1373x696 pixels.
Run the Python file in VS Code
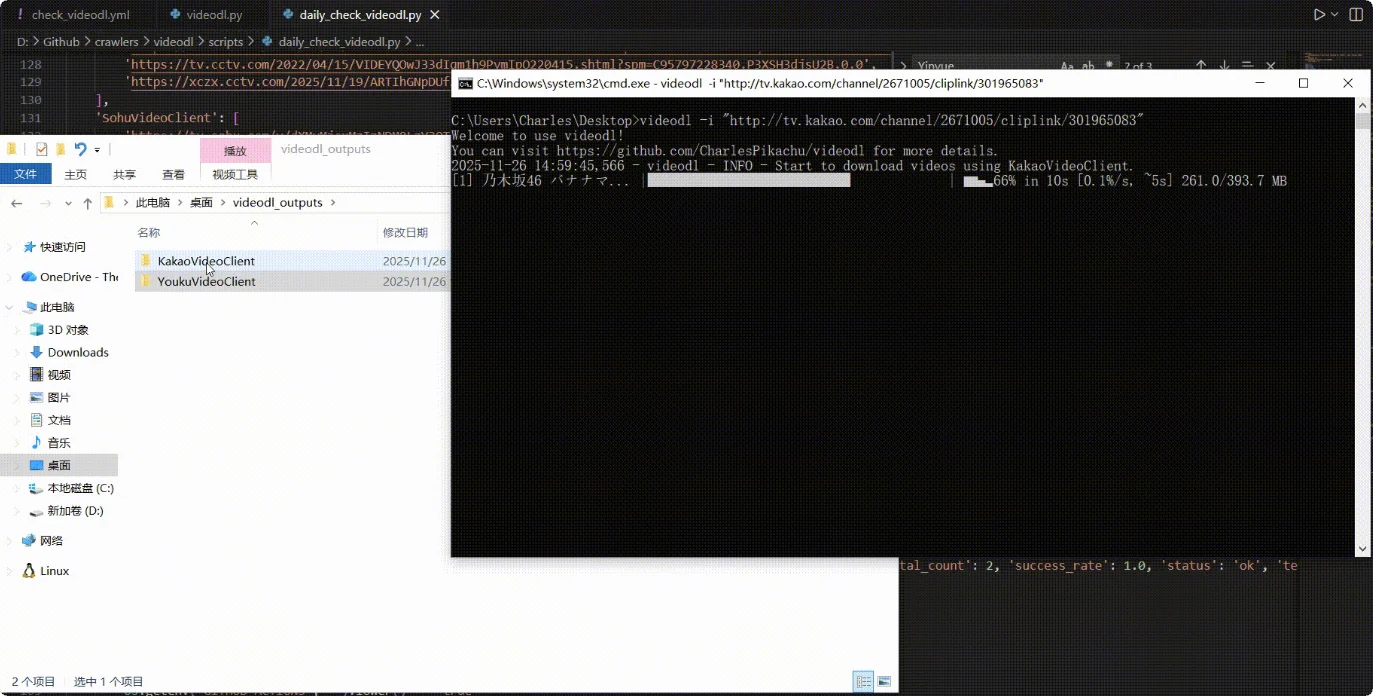(1319, 15)
